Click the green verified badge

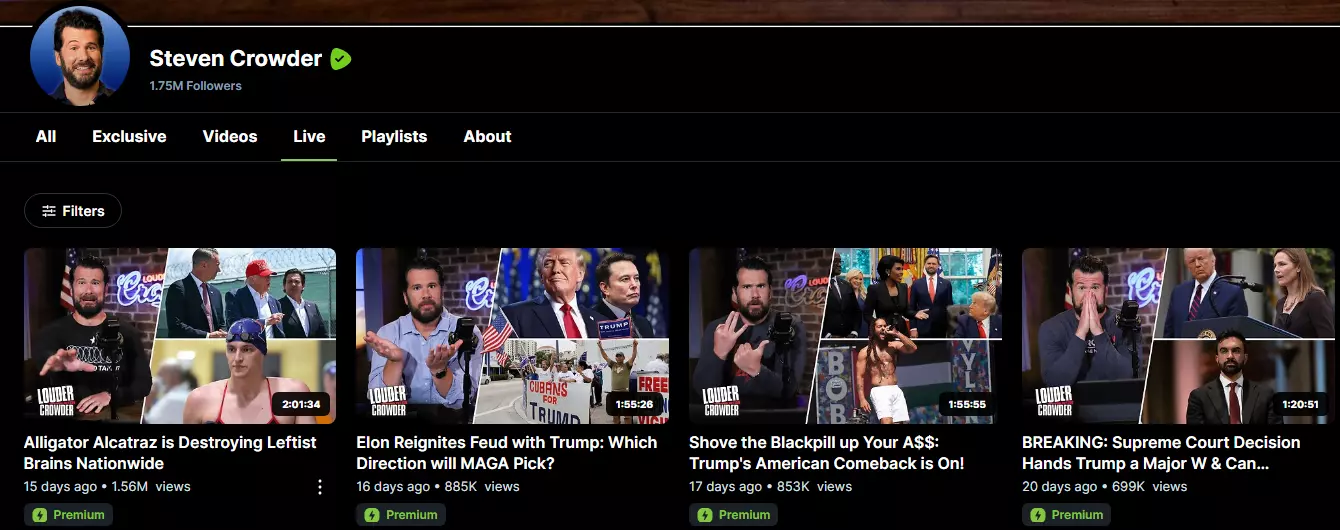tap(341, 59)
